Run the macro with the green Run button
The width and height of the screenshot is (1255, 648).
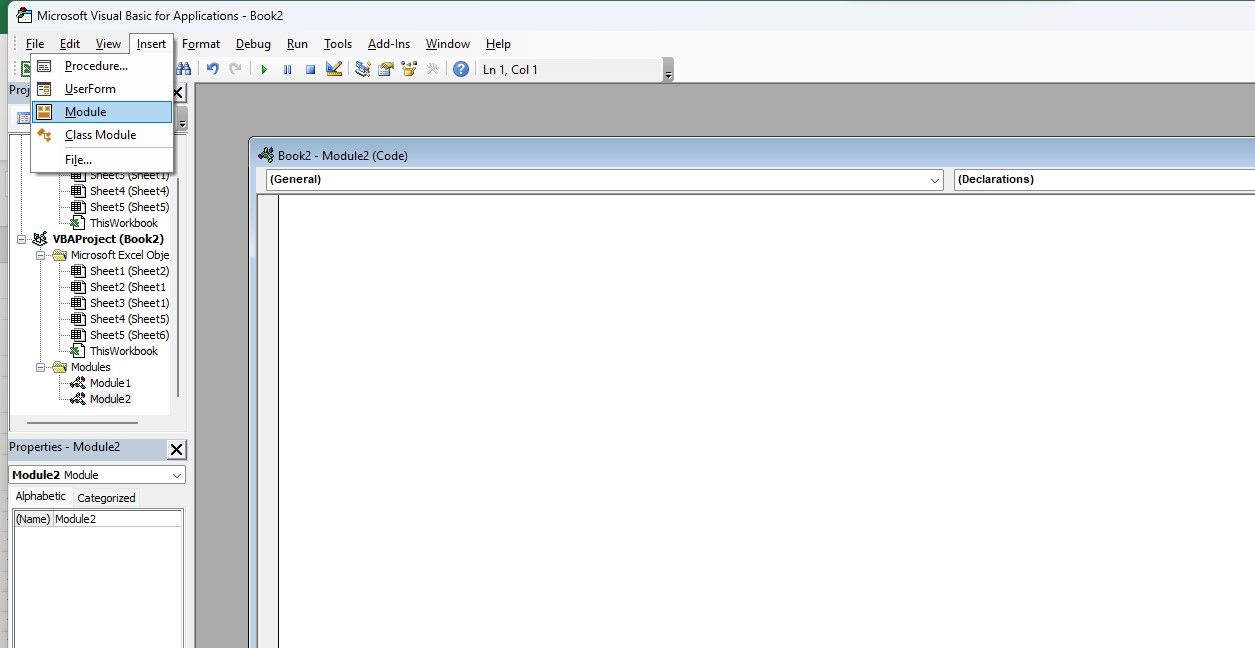[263, 69]
